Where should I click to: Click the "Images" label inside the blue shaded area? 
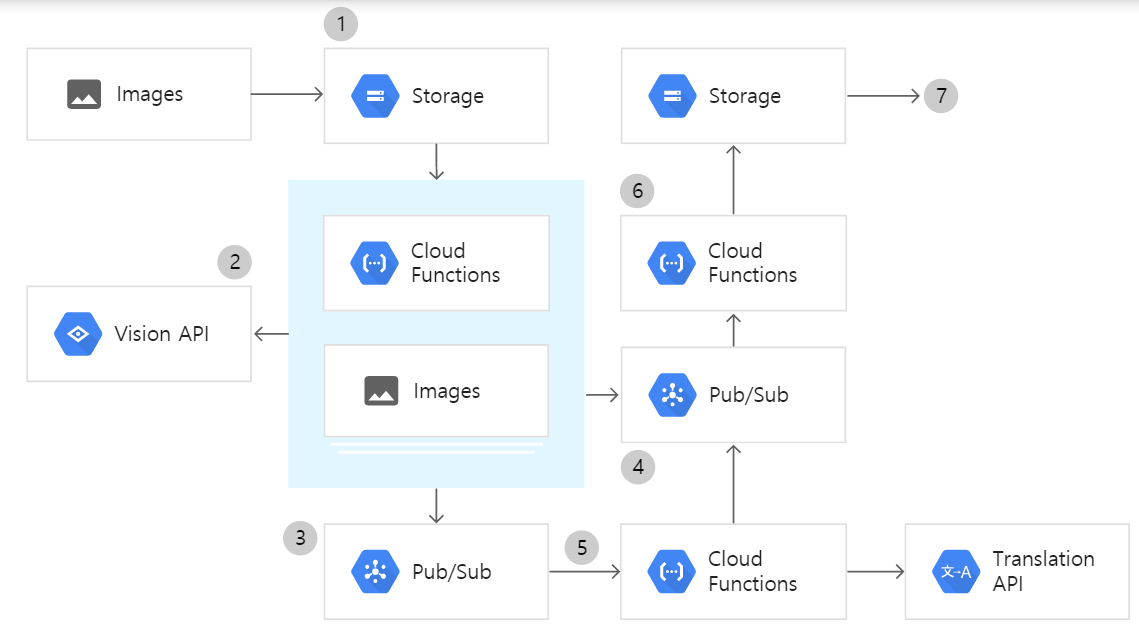447,391
